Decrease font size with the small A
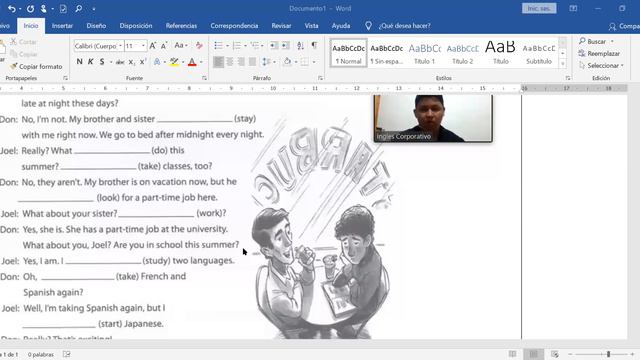640x360 pixels. (x=164, y=46)
